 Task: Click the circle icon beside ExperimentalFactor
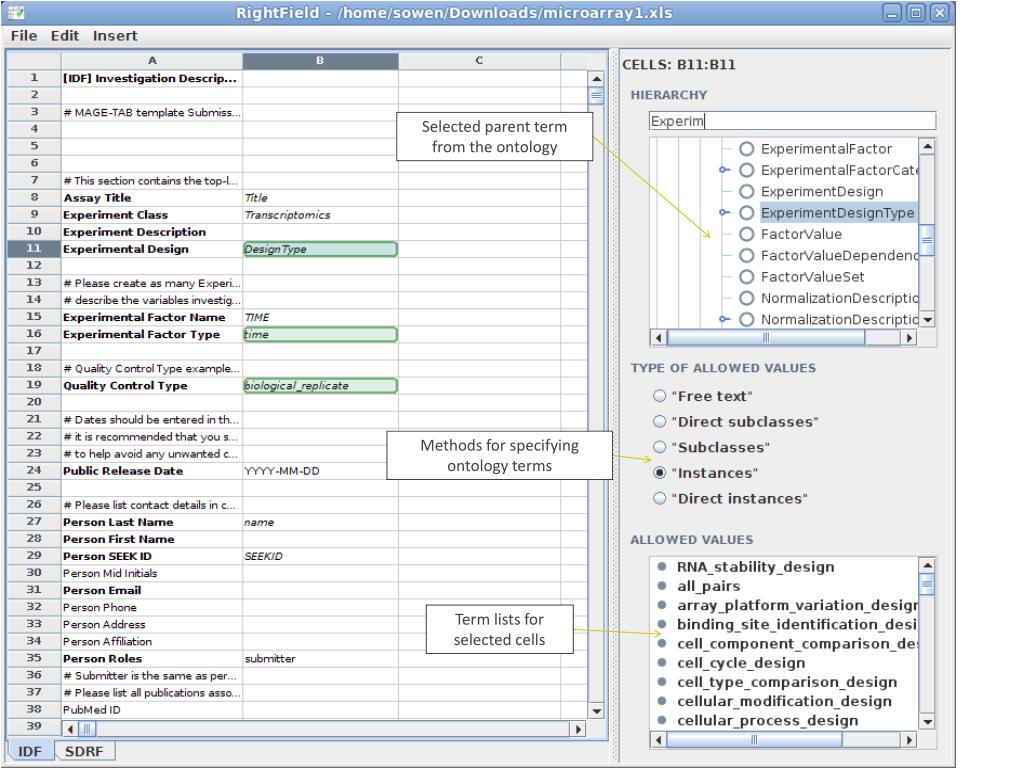(x=746, y=149)
